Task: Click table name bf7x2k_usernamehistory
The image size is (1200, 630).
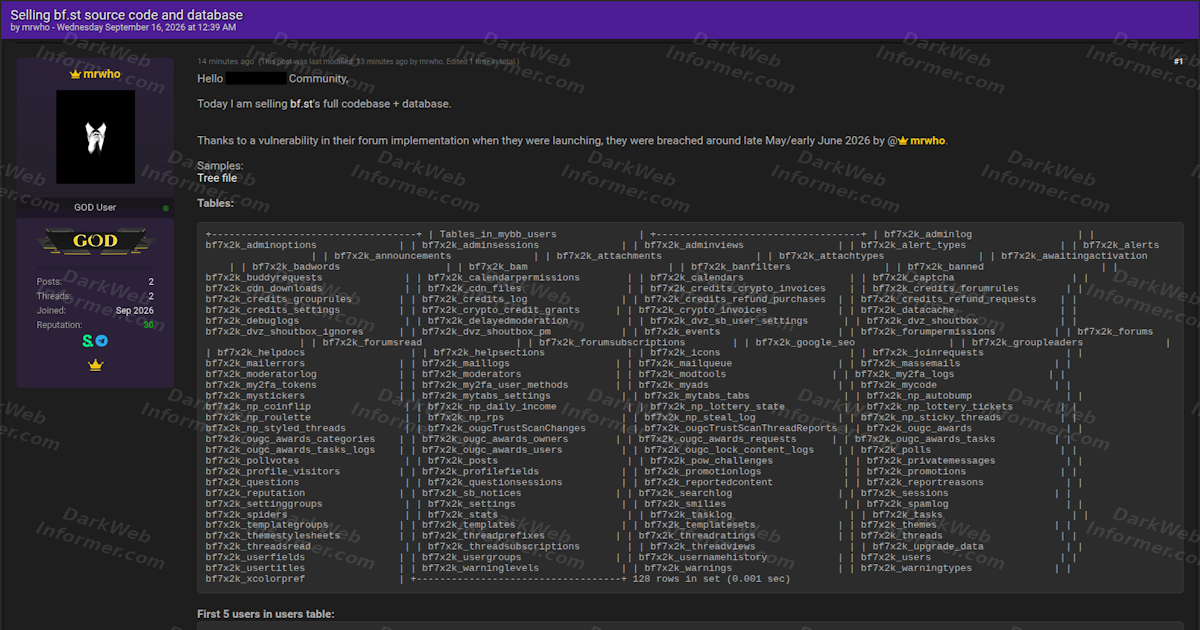Action: tap(703, 558)
